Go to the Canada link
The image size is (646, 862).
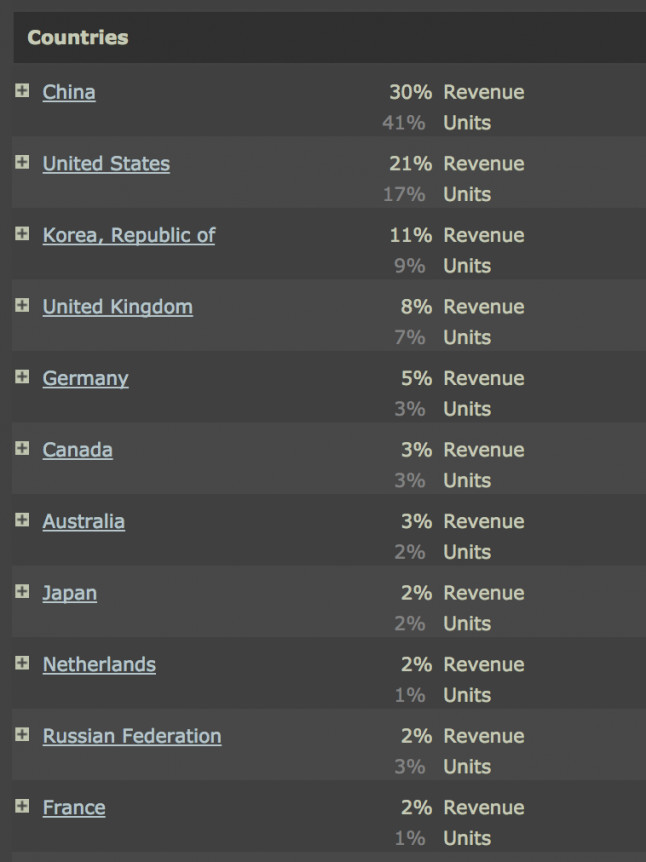pyautogui.click(x=77, y=450)
